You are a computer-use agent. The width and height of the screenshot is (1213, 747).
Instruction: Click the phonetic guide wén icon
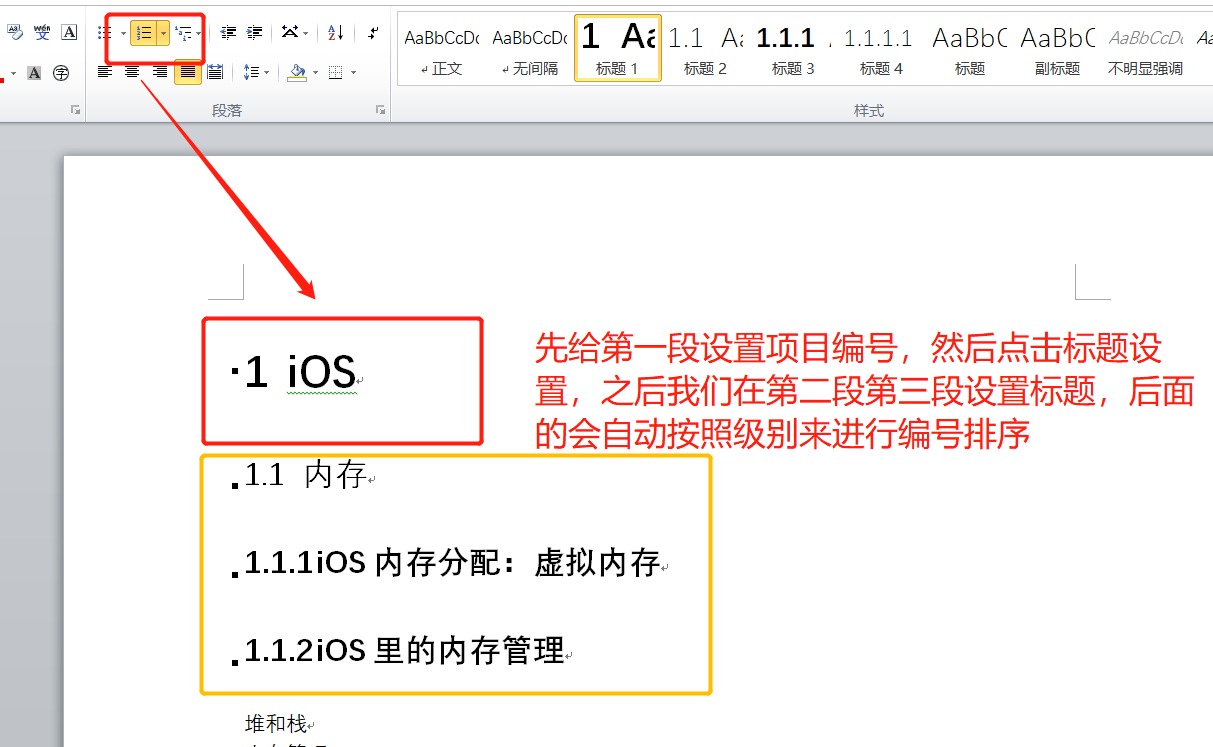coord(42,33)
